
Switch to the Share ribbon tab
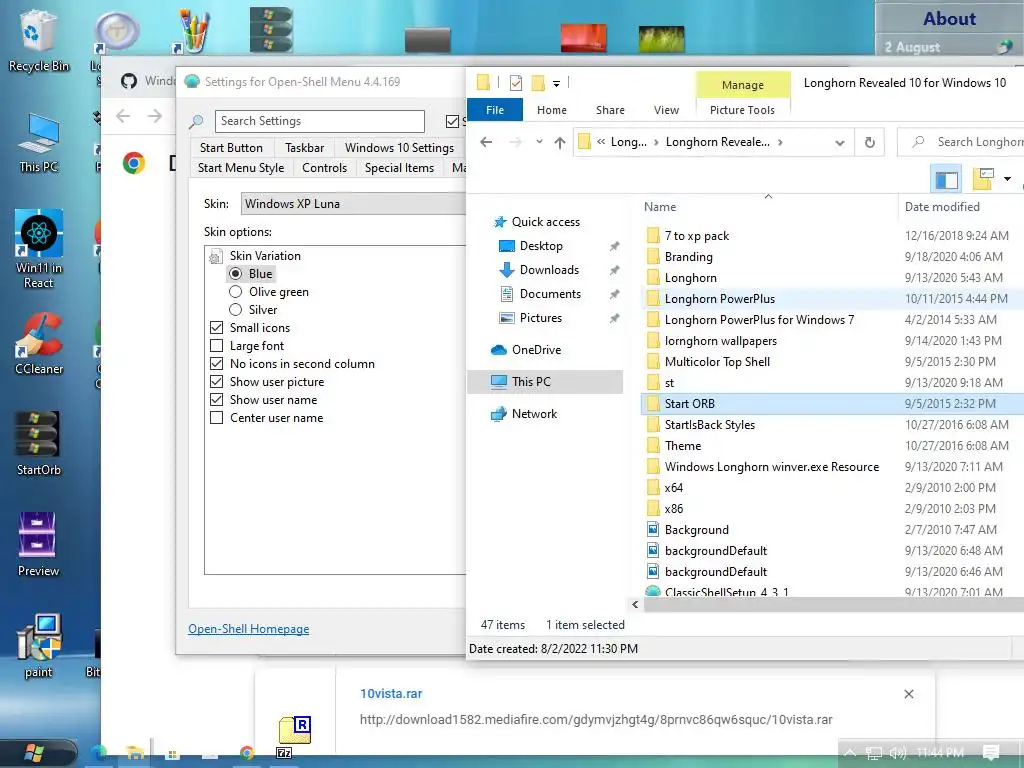point(610,110)
